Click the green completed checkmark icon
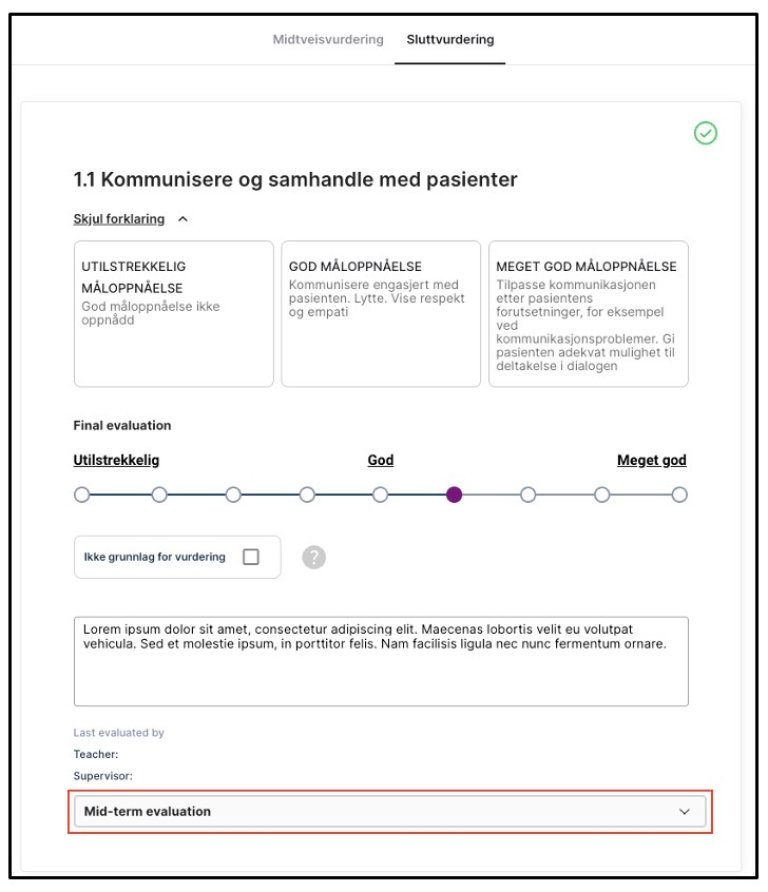 [x=705, y=133]
